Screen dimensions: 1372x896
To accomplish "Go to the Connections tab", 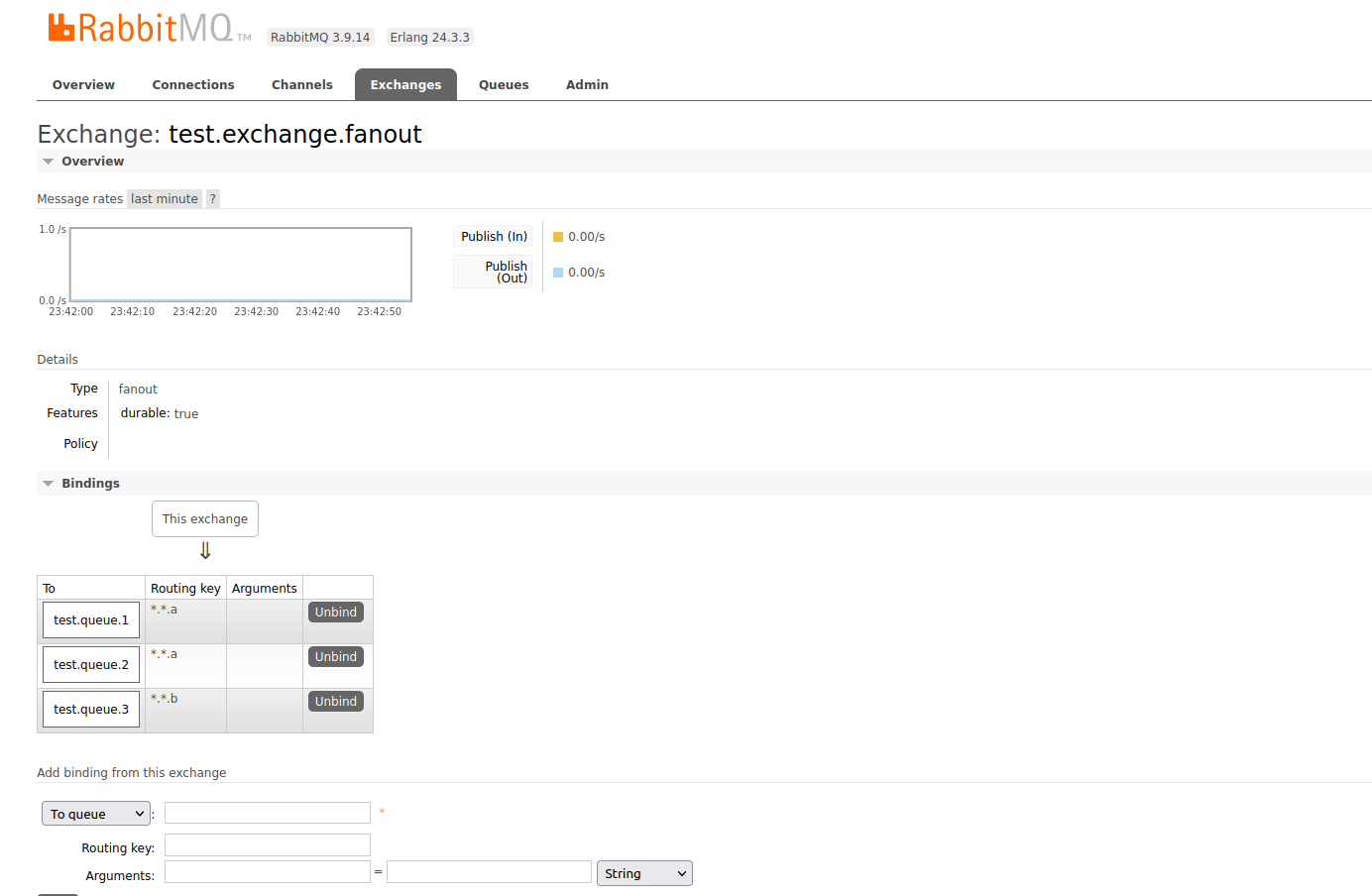I will pyautogui.click(x=193, y=85).
